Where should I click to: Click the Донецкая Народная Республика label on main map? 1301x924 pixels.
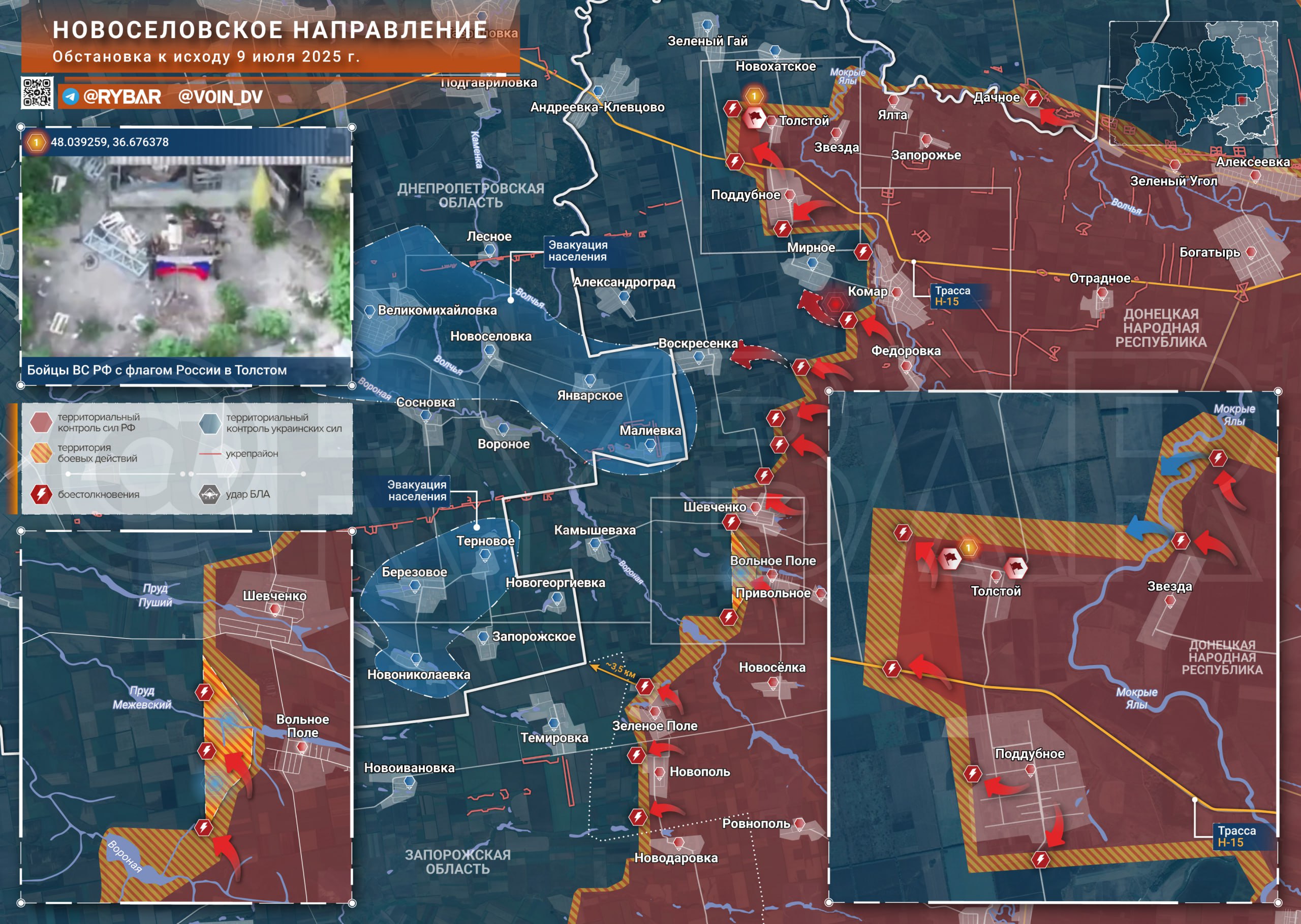pyautogui.click(x=1161, y=328)
